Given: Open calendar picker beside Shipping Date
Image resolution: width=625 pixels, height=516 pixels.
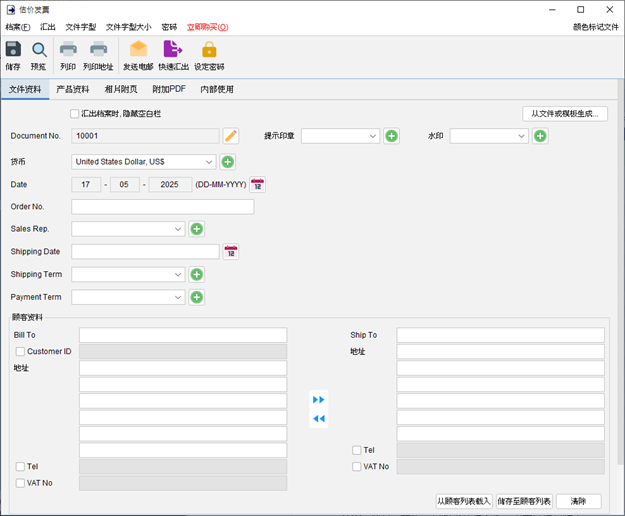Looking at the screenshot, I should (231, 251).
